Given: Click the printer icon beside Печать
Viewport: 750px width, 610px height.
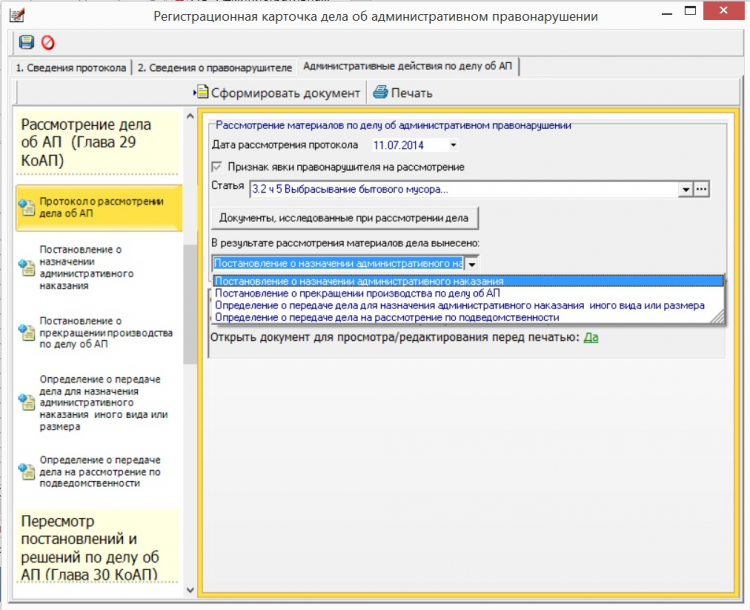Looking at the screenshot, I should pos(380,91).
